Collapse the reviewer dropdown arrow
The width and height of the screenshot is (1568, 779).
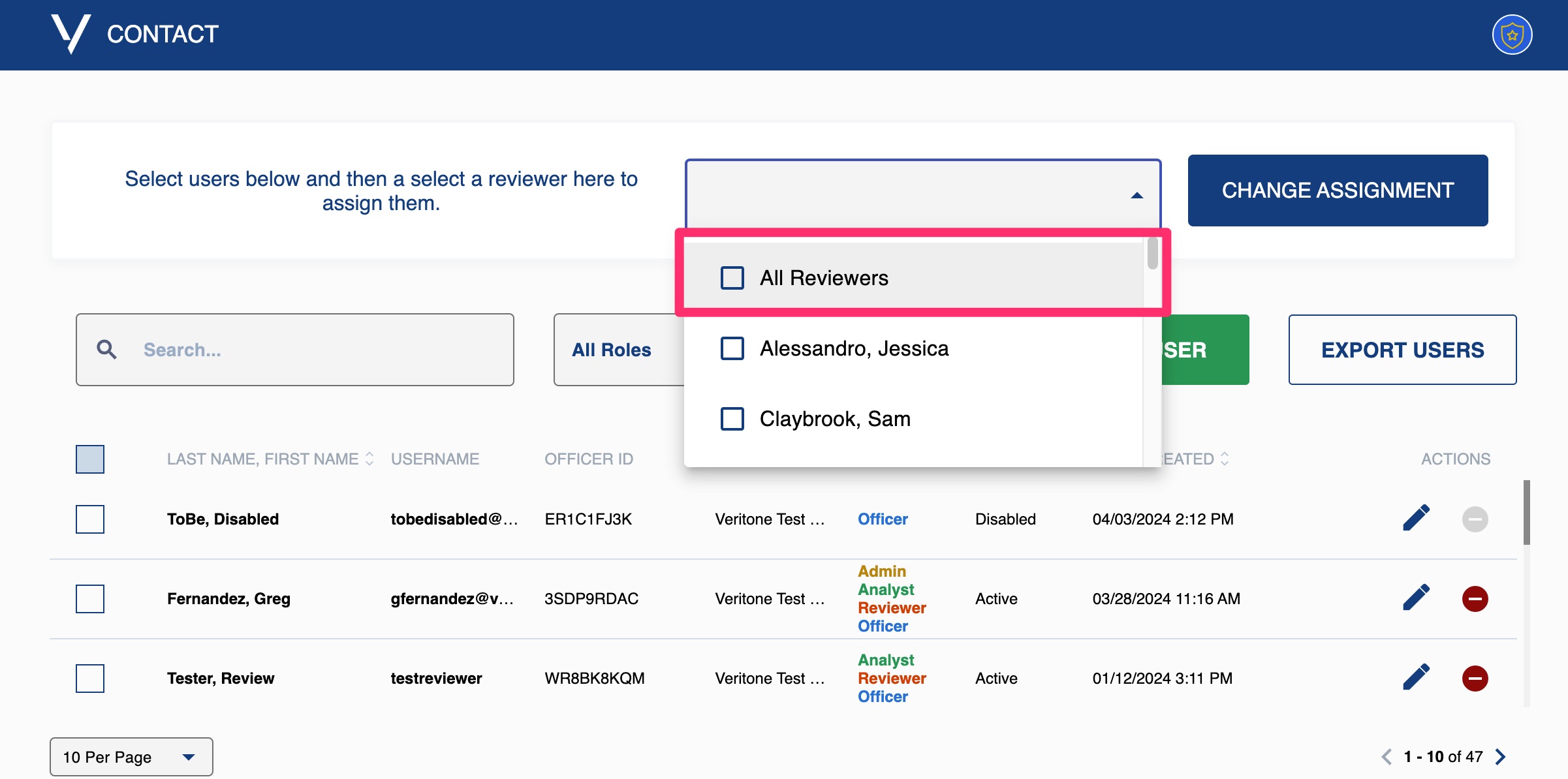tap(1137, 195)
